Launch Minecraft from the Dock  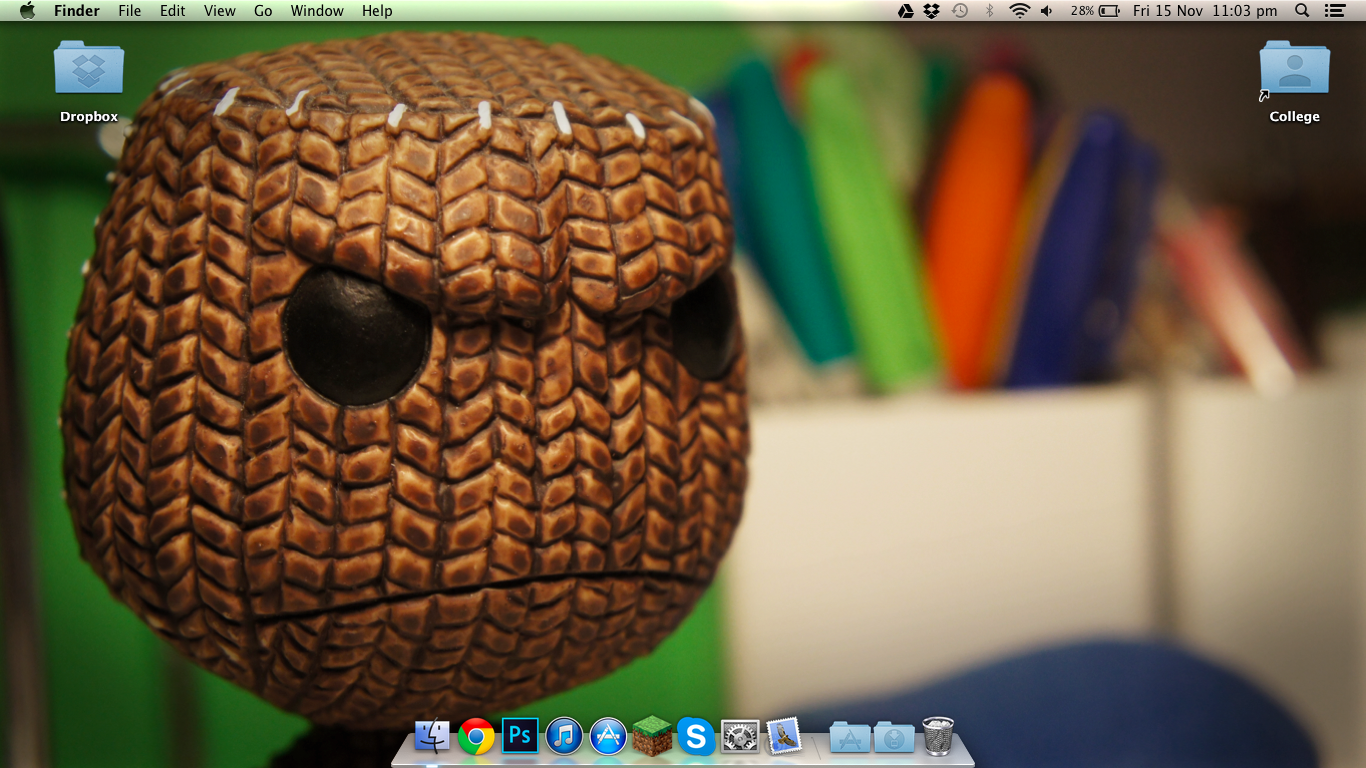652,736
